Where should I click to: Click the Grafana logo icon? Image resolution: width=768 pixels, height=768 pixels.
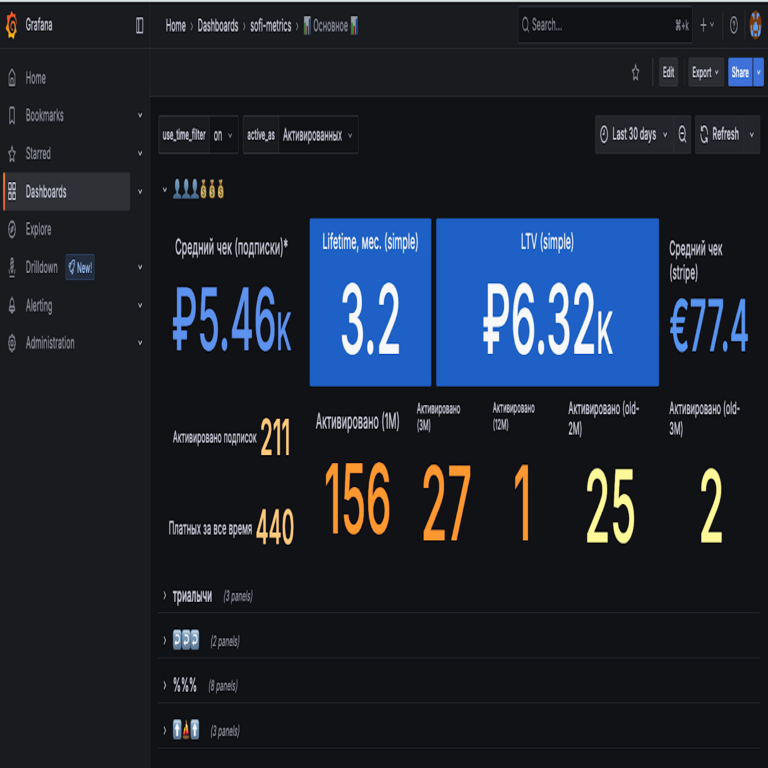click(x=12, y=26)
